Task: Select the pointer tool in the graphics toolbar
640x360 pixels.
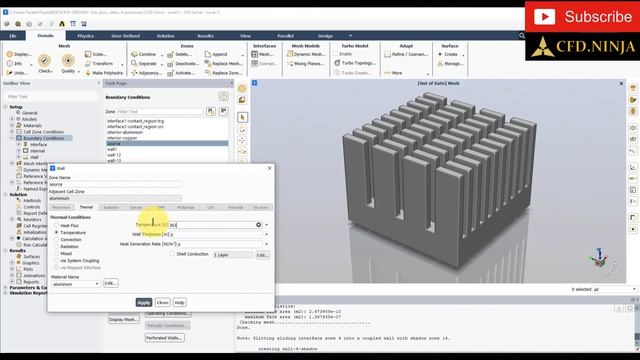Action: pyautogui.click(x=242, y=118)
